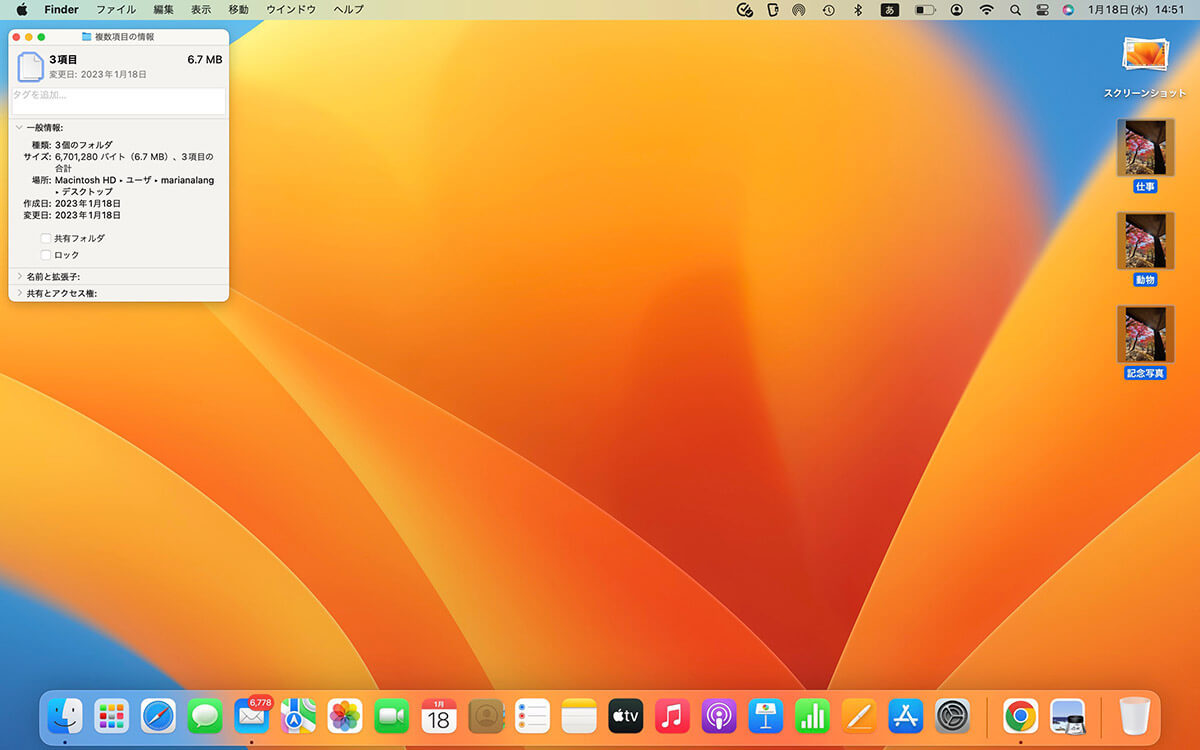Expand the 名前と拡張子 section
Screen dimensions: 1200x750
click(19, 277)
